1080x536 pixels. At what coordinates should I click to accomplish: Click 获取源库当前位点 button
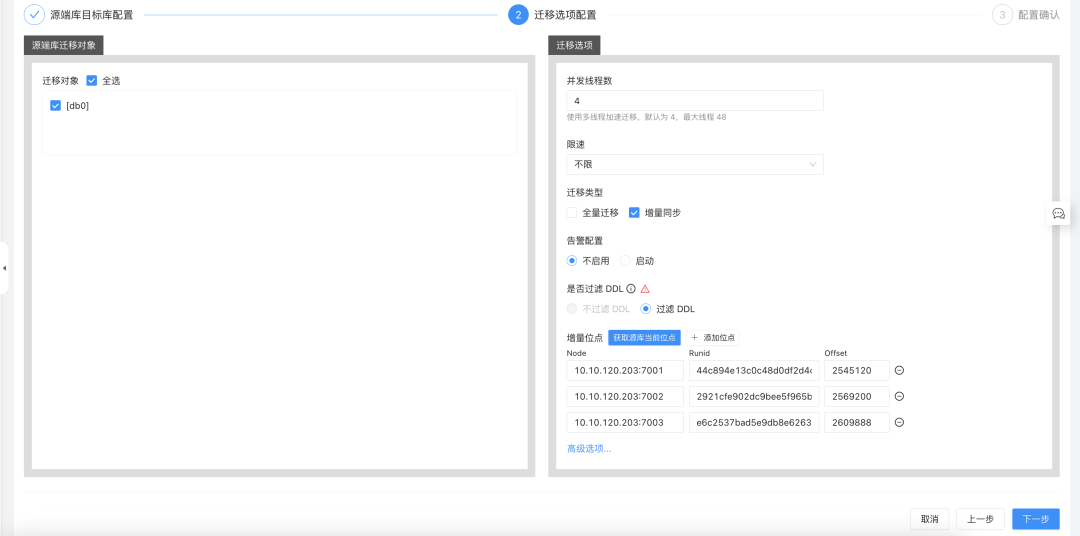pyautogui.click(x=645, y=338)
